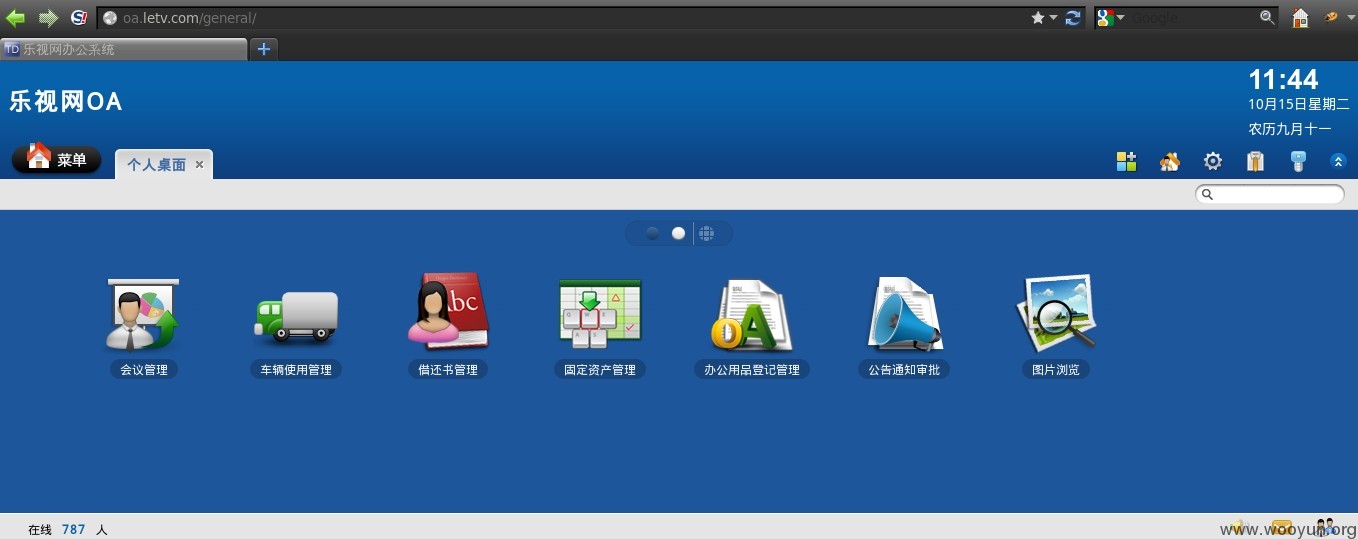Click the blue key logout icon
This screenshot has width=1358, height=539.
tap(1298, 161)
